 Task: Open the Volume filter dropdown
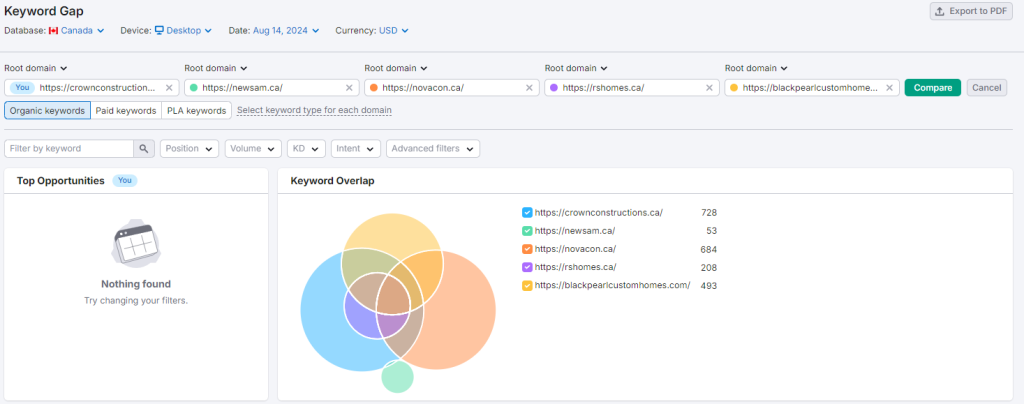coord(253,148)
